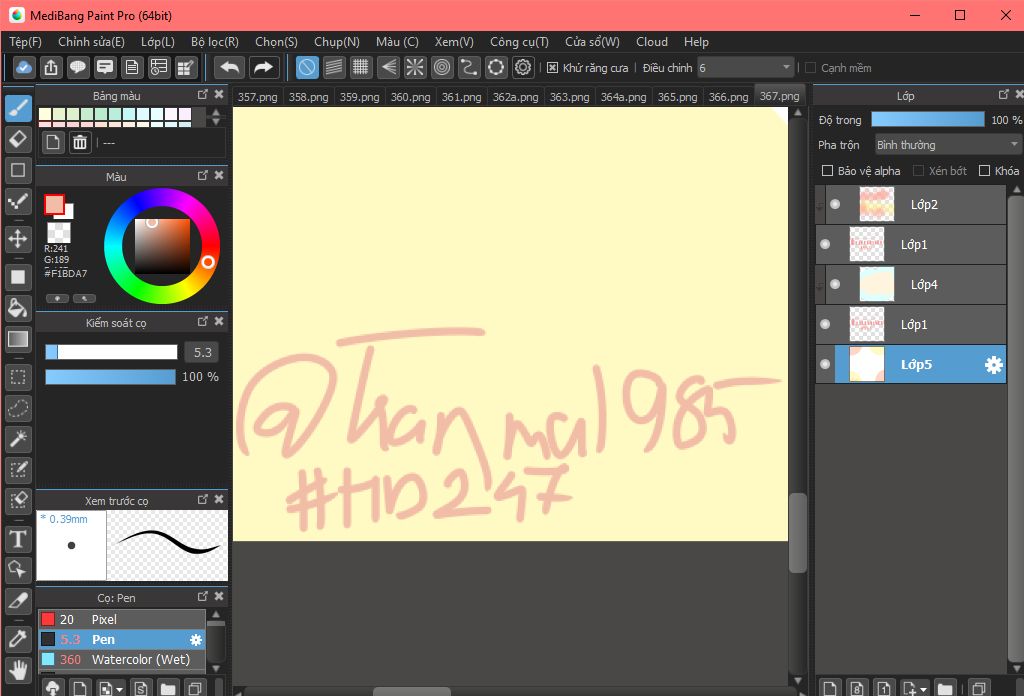Click the Lớp4 layer thumbnail

876,284
